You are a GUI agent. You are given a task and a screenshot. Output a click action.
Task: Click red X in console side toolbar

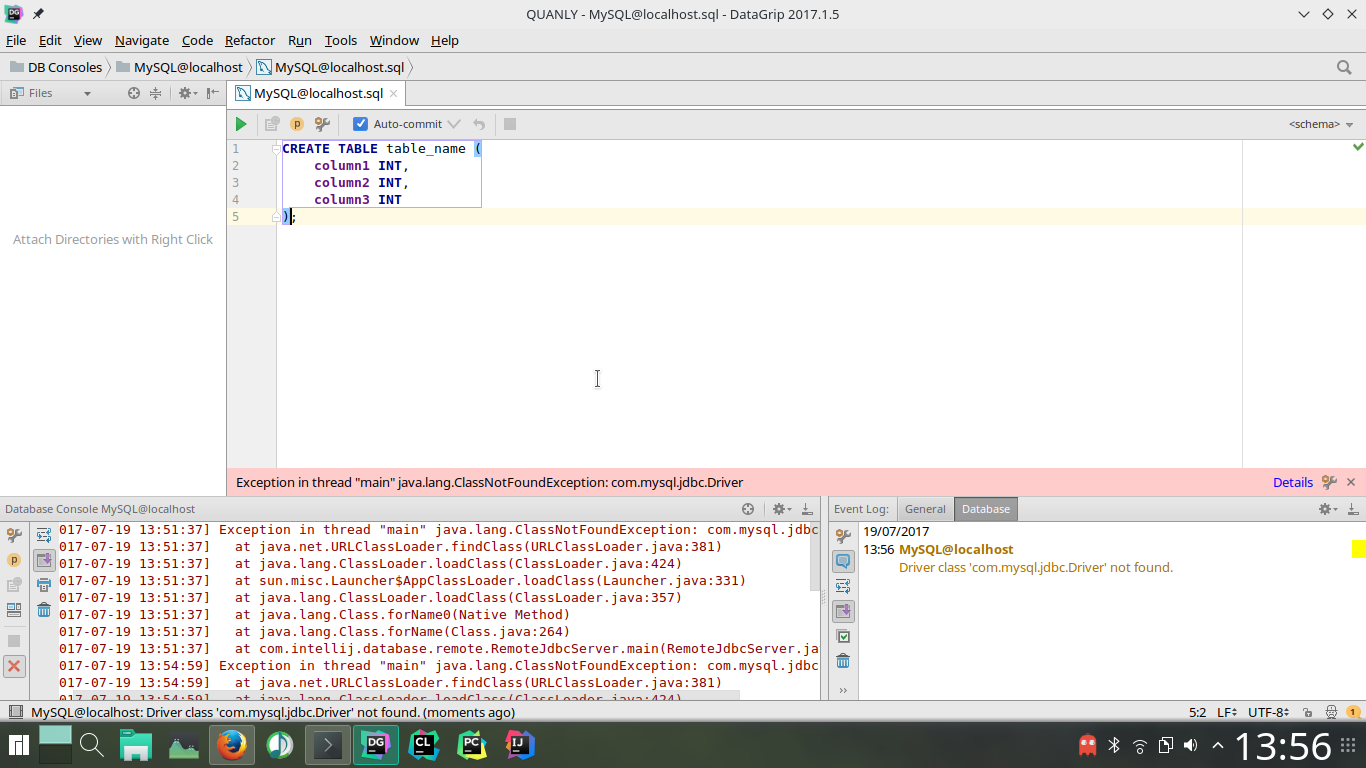pos(14,666)
